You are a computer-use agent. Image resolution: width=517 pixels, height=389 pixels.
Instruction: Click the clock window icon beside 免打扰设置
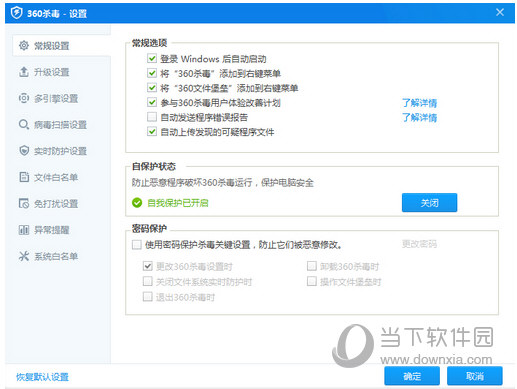pyautogui.click(x=24, y=203)
